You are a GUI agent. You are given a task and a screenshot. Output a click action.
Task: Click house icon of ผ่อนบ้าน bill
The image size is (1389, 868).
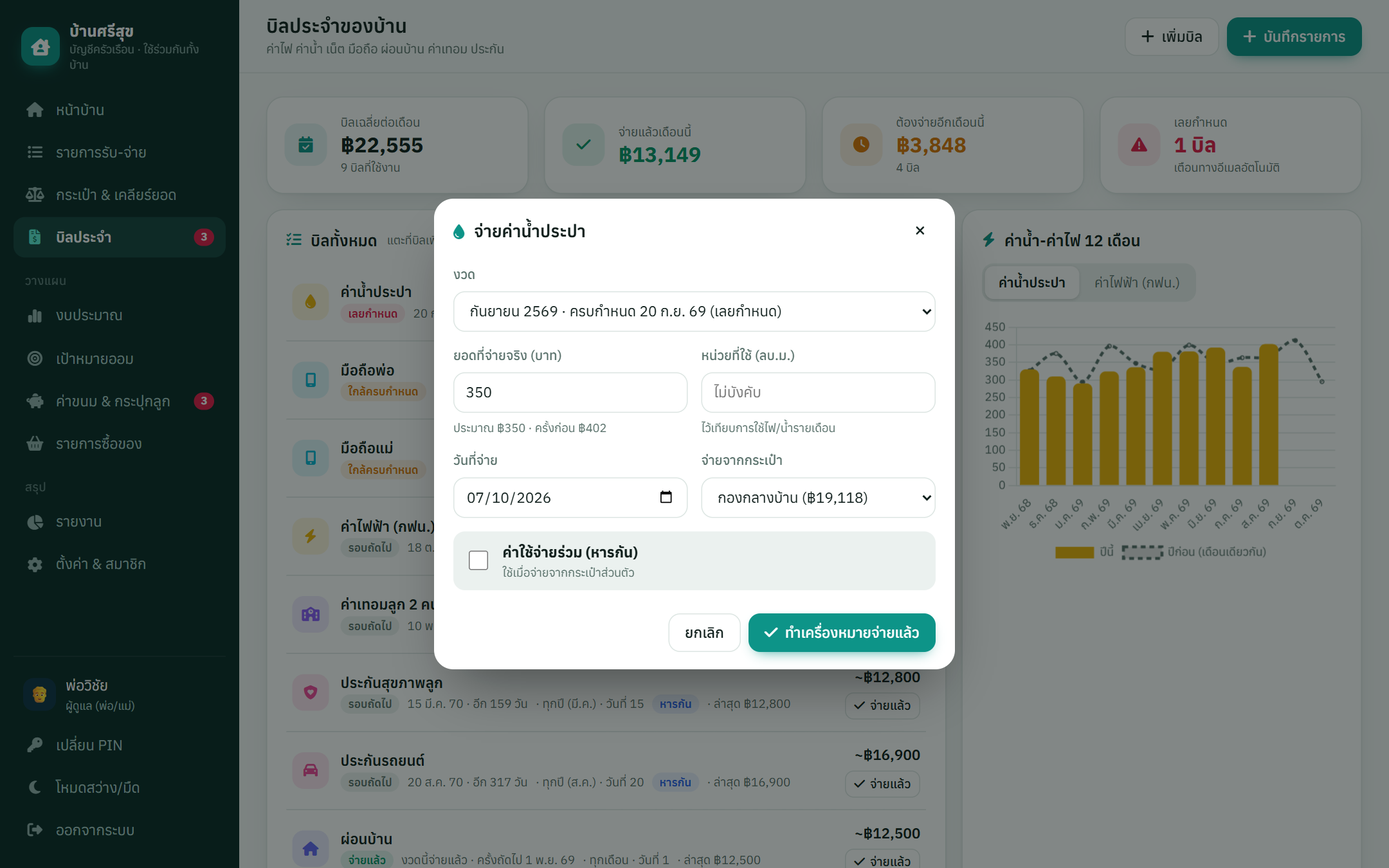(x=311, y=849)
